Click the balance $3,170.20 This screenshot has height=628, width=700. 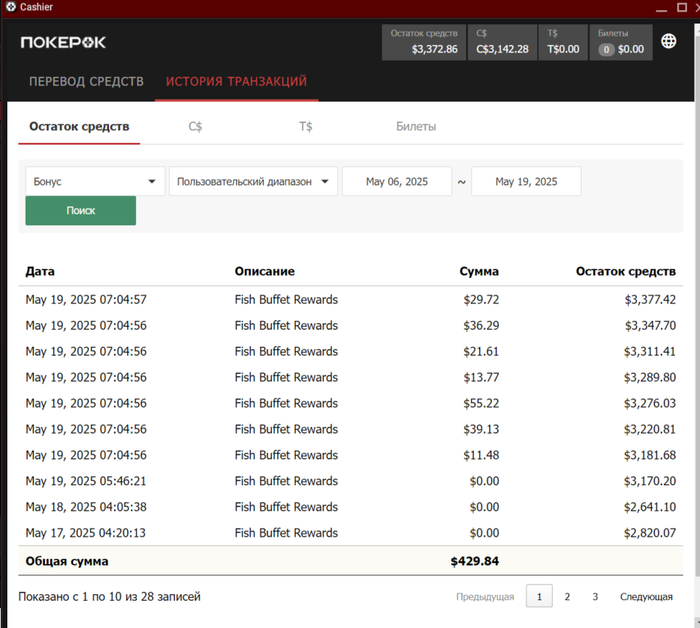[x=650, y=480]
